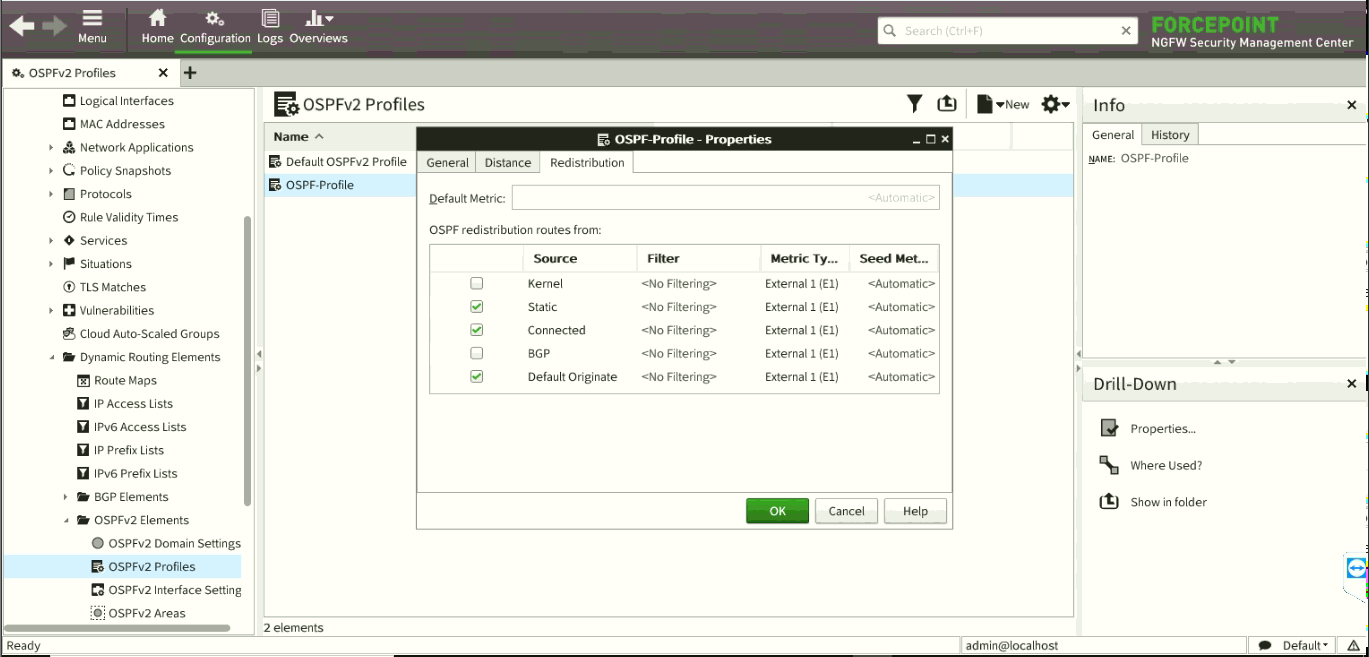This screenshot has width=1369, height=657.
Task: Enable the BGP redistribution checkbox
Action: pyautogui.click(x=477, y=353)
